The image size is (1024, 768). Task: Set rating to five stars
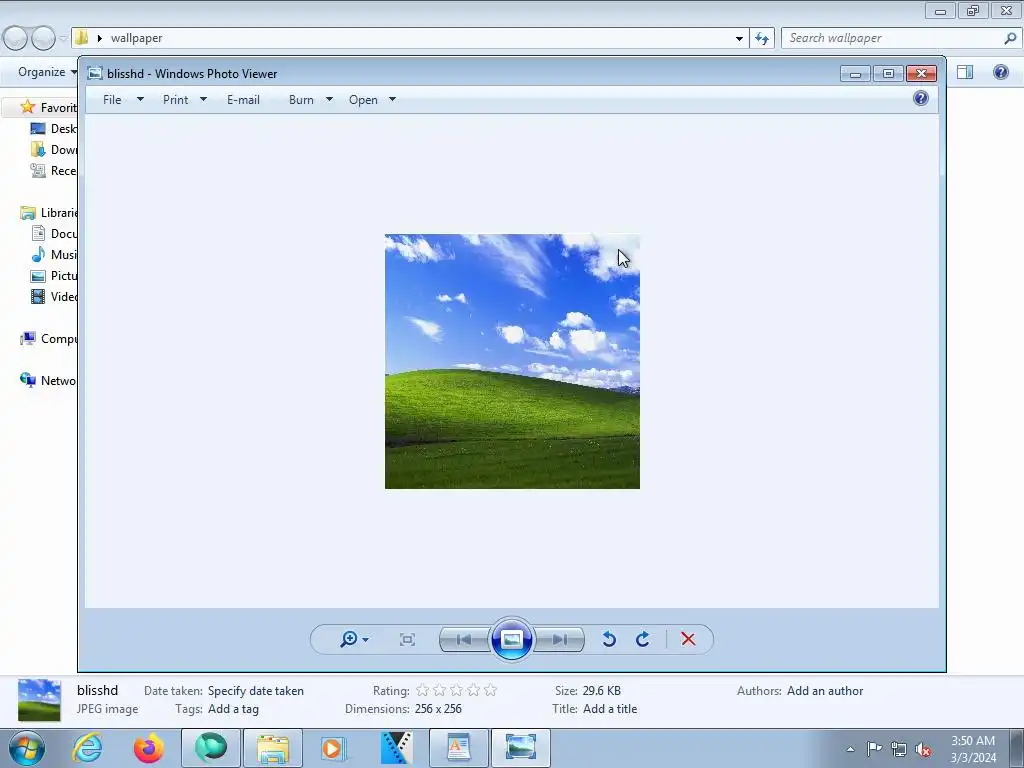[490, 690]
